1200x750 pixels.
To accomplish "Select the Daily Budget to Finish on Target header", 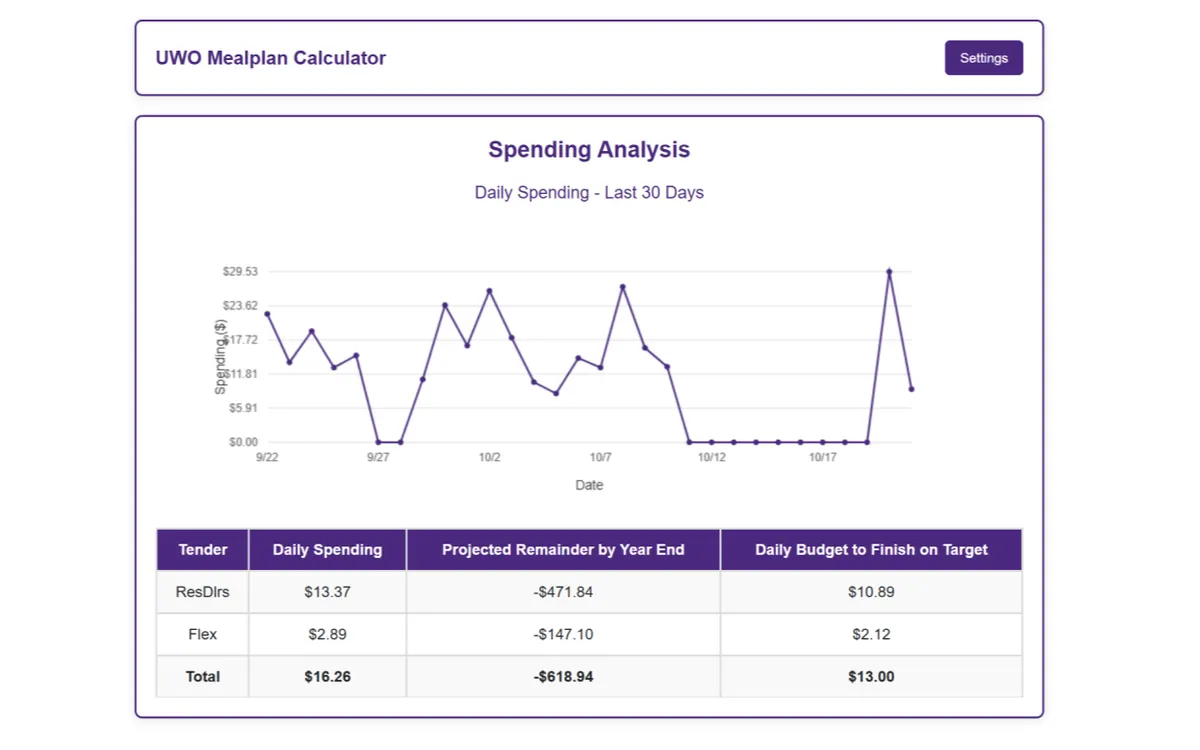I will pyautogui.click(x=871, y=549).
